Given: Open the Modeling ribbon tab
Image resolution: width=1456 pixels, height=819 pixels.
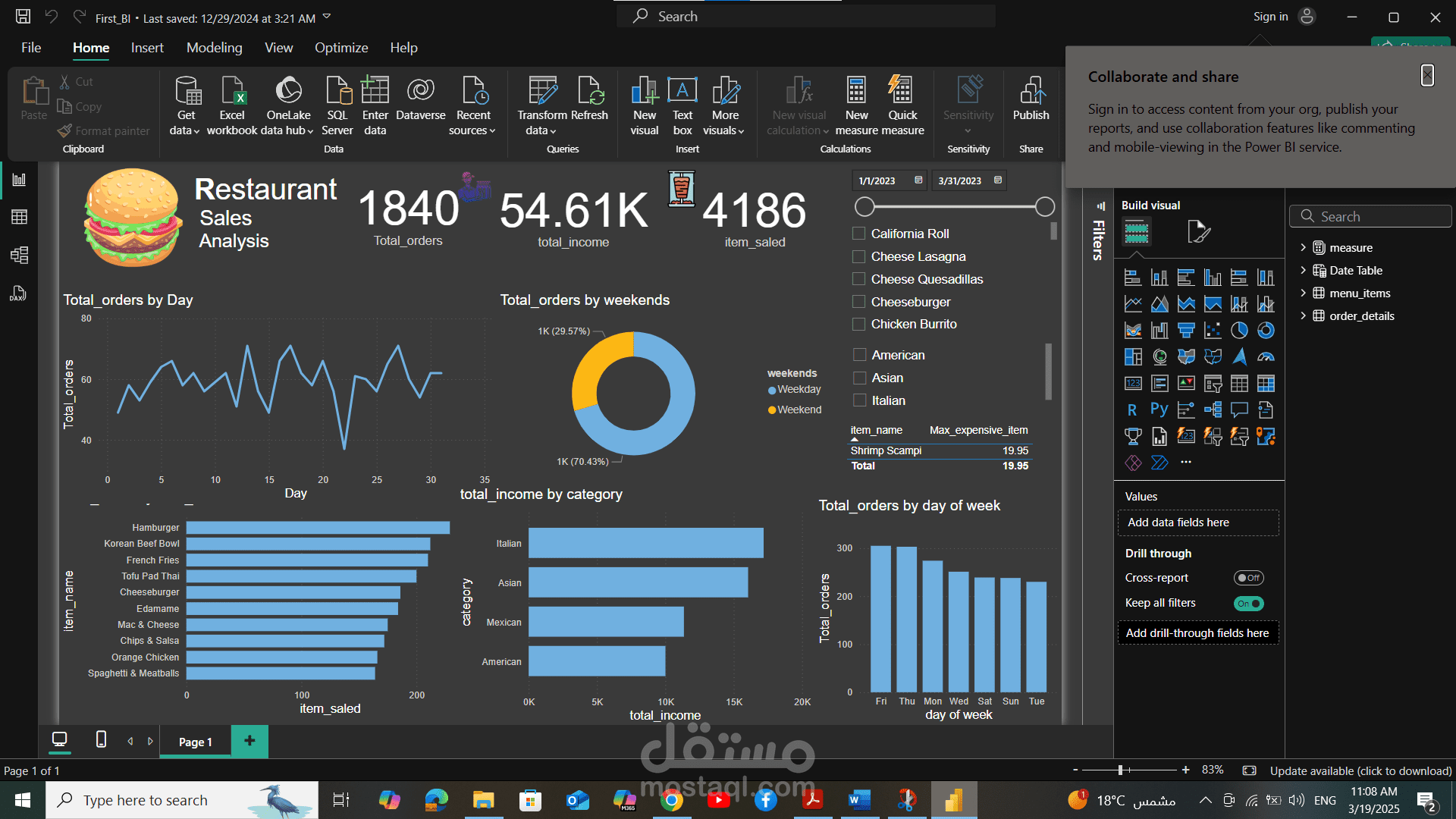Looking at the screenshot, I should (215, 48).
